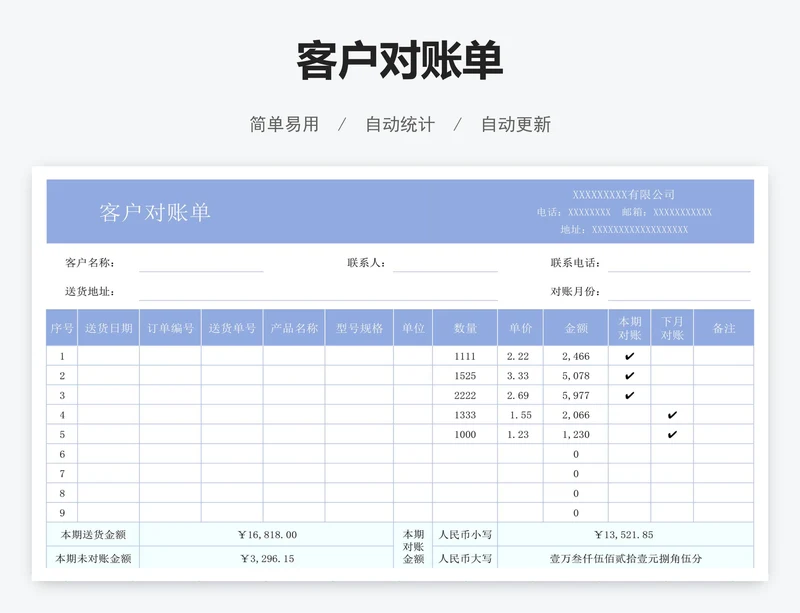Image resolution: width=800 pixels, height=613 pixels.
Task: Select the 送货单号 column header
Action: [x=232, y=328]
